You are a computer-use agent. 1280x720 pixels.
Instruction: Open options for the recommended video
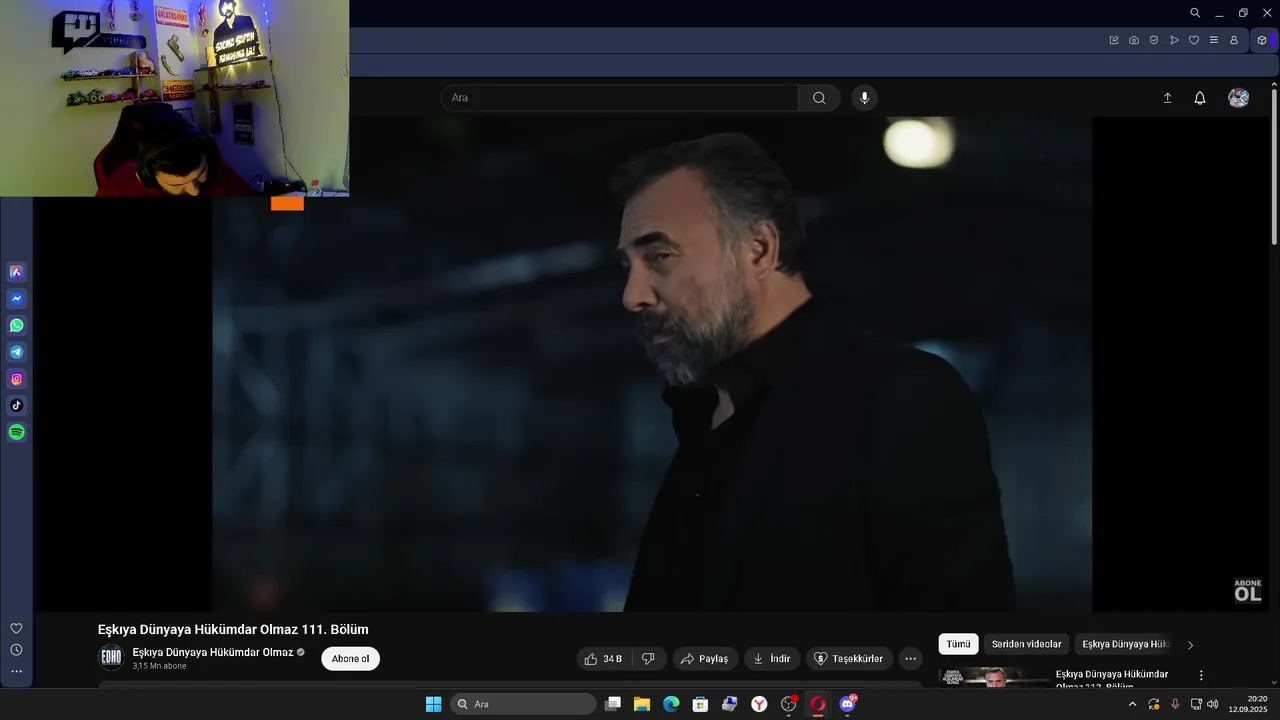point(1201,675)
